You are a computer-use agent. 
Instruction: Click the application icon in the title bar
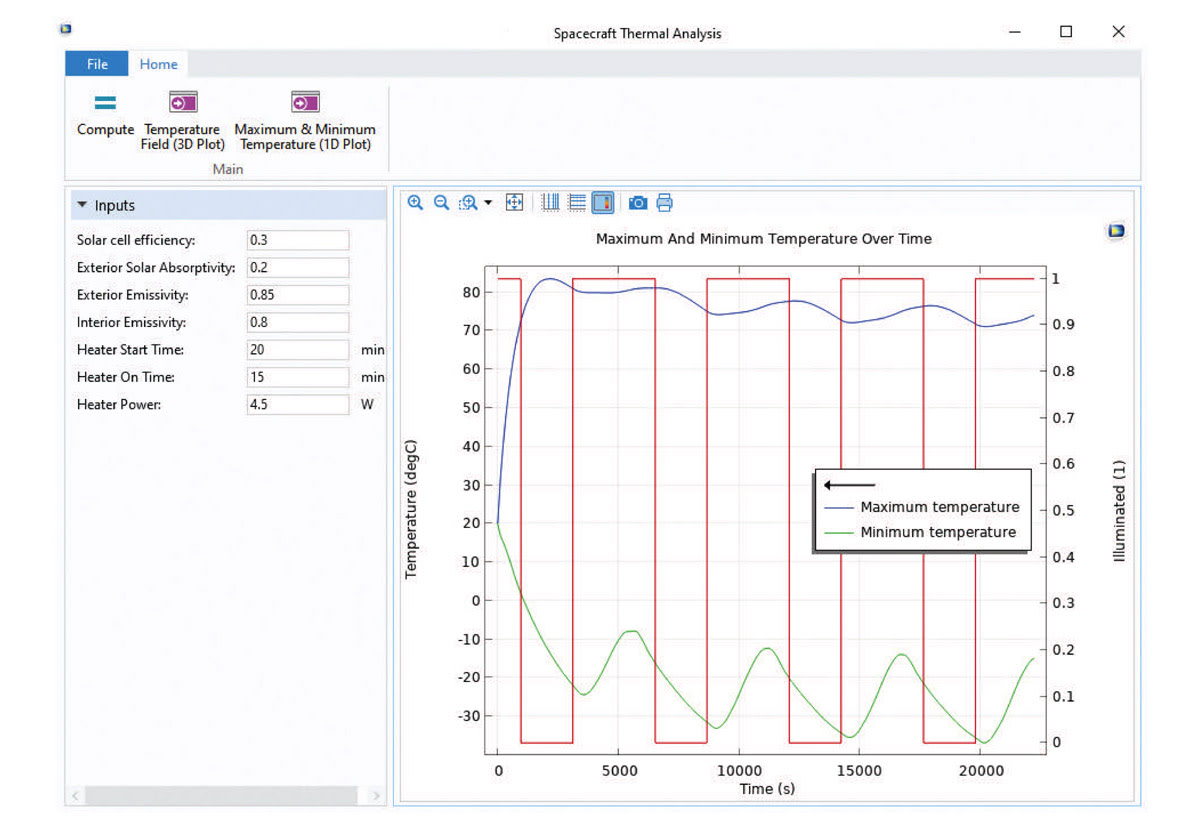[x=65, y=30]
